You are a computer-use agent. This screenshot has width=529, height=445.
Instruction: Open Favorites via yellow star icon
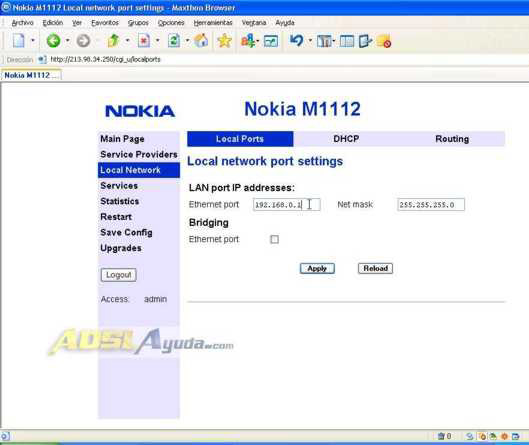[x=225, y=41]
